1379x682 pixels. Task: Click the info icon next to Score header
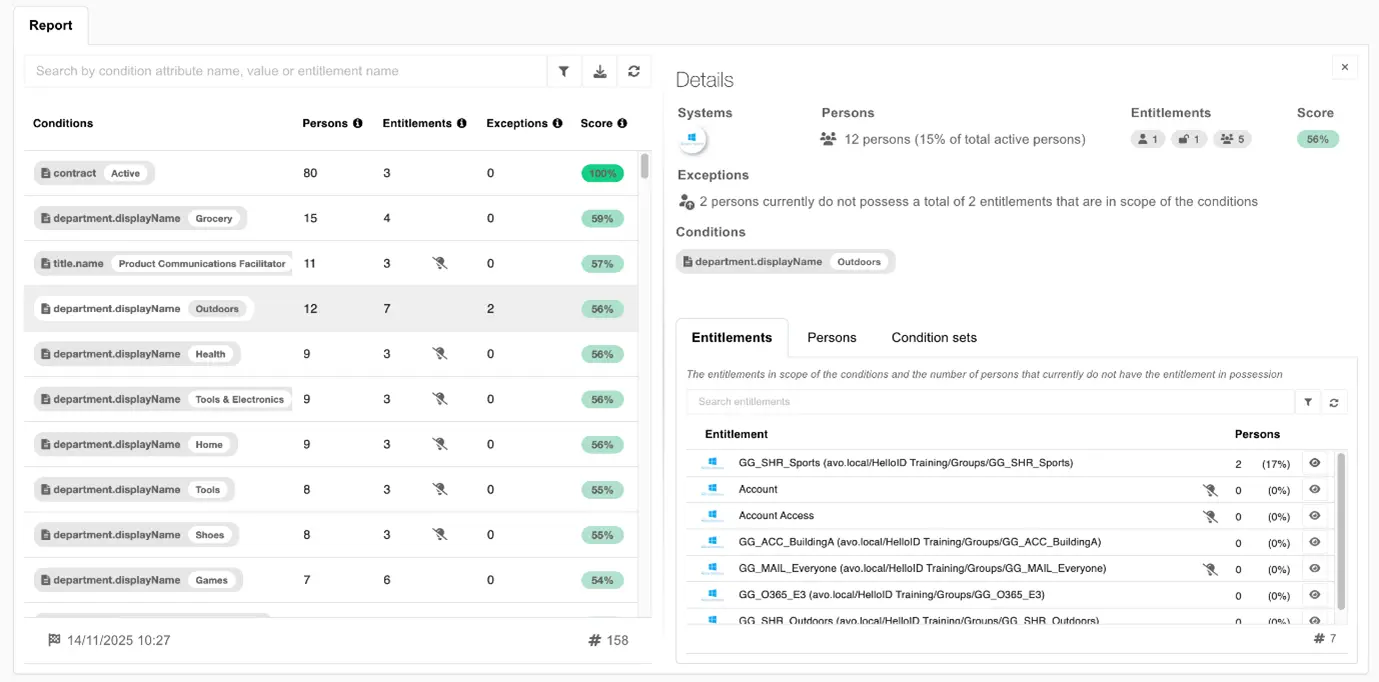click(622, 124)
